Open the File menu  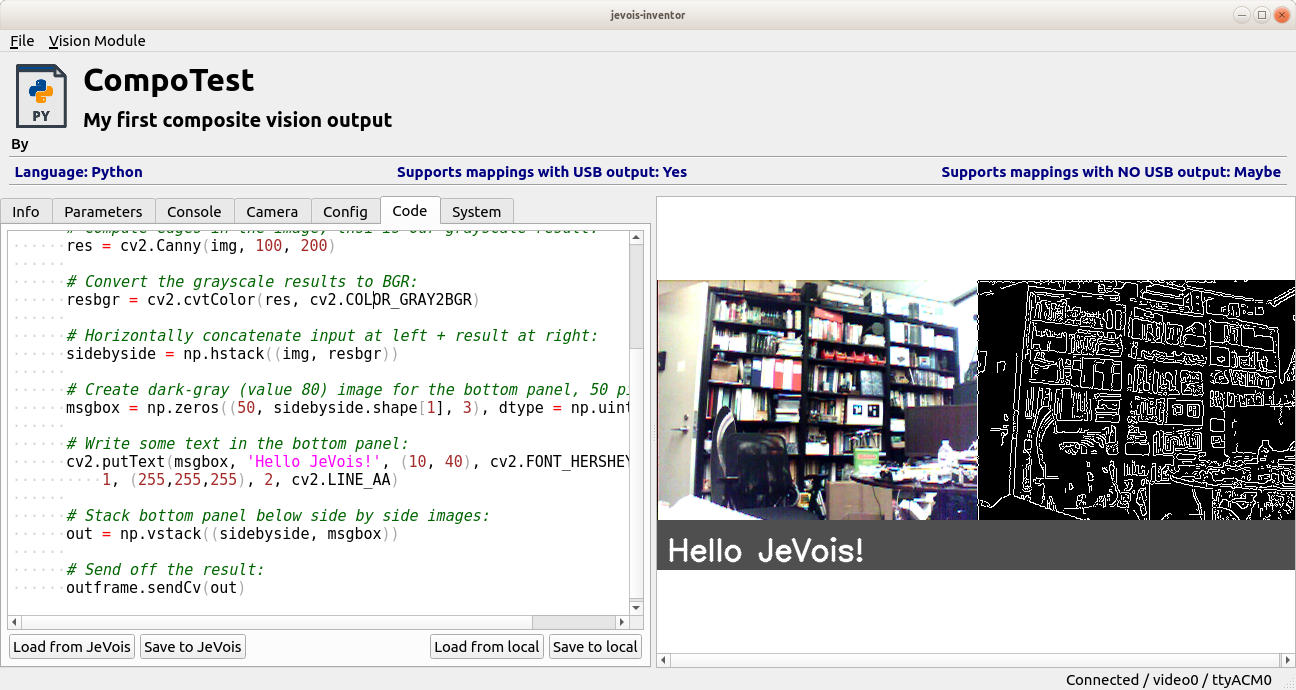click(22, 41)
